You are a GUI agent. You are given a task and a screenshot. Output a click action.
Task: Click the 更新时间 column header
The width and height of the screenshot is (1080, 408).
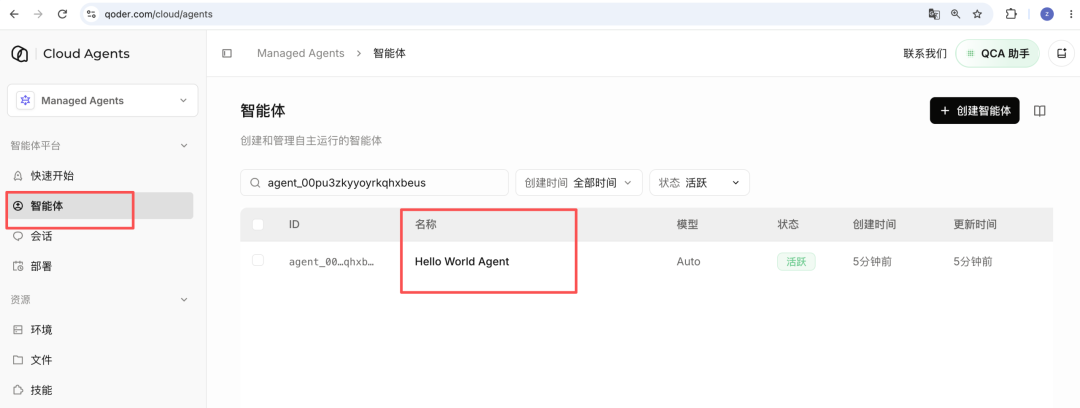point(975,224)
